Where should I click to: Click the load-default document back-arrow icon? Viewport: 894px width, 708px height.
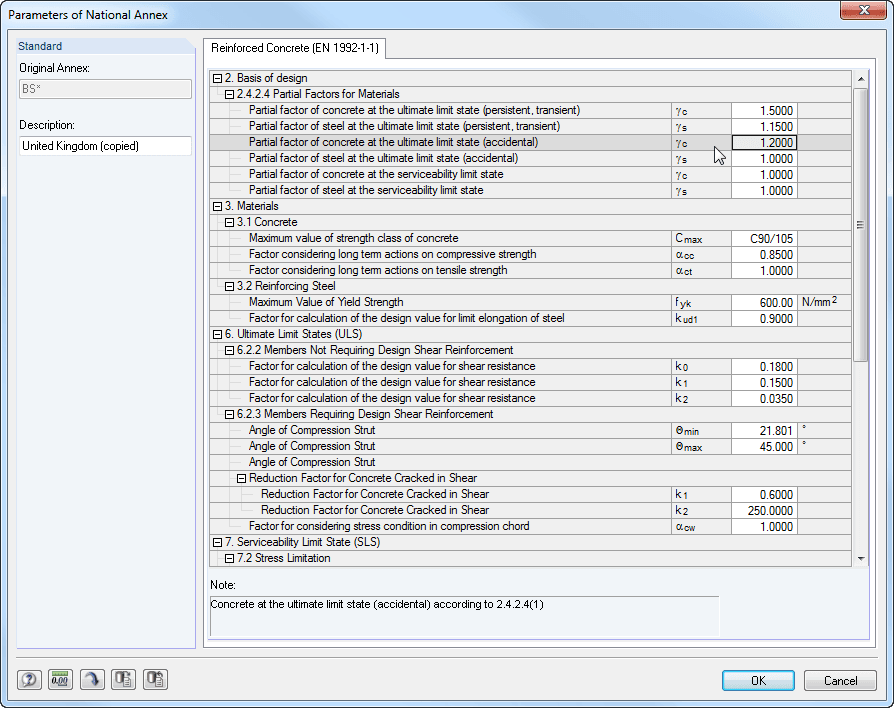[156, 679]
